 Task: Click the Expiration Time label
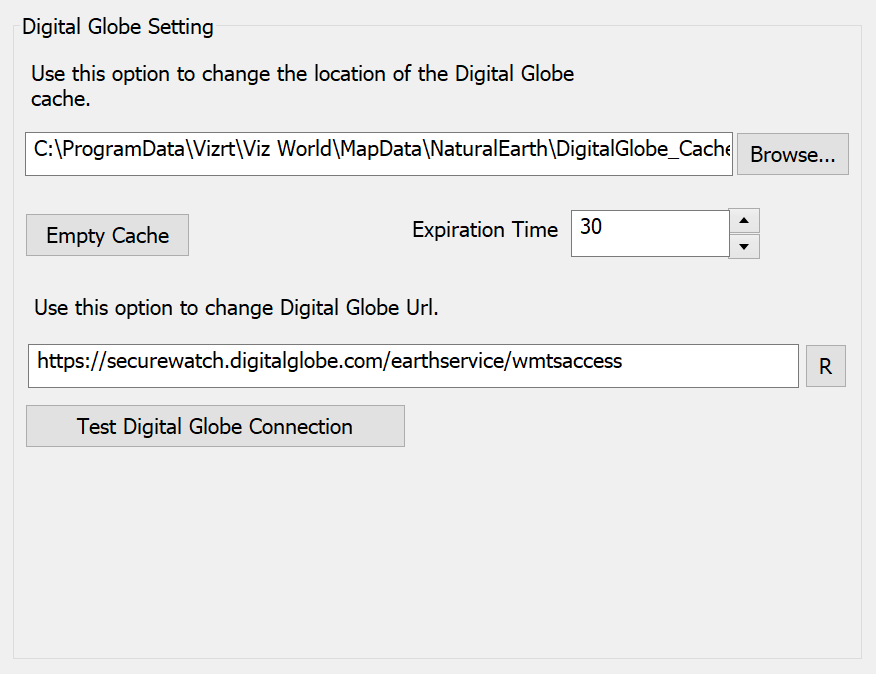click(x=485, y=230)
